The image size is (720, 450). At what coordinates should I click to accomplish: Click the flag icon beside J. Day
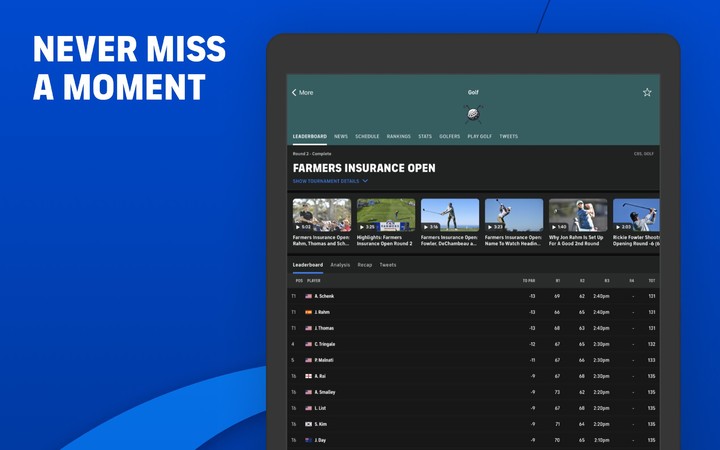pyautogui.click(x=309, y=440)
